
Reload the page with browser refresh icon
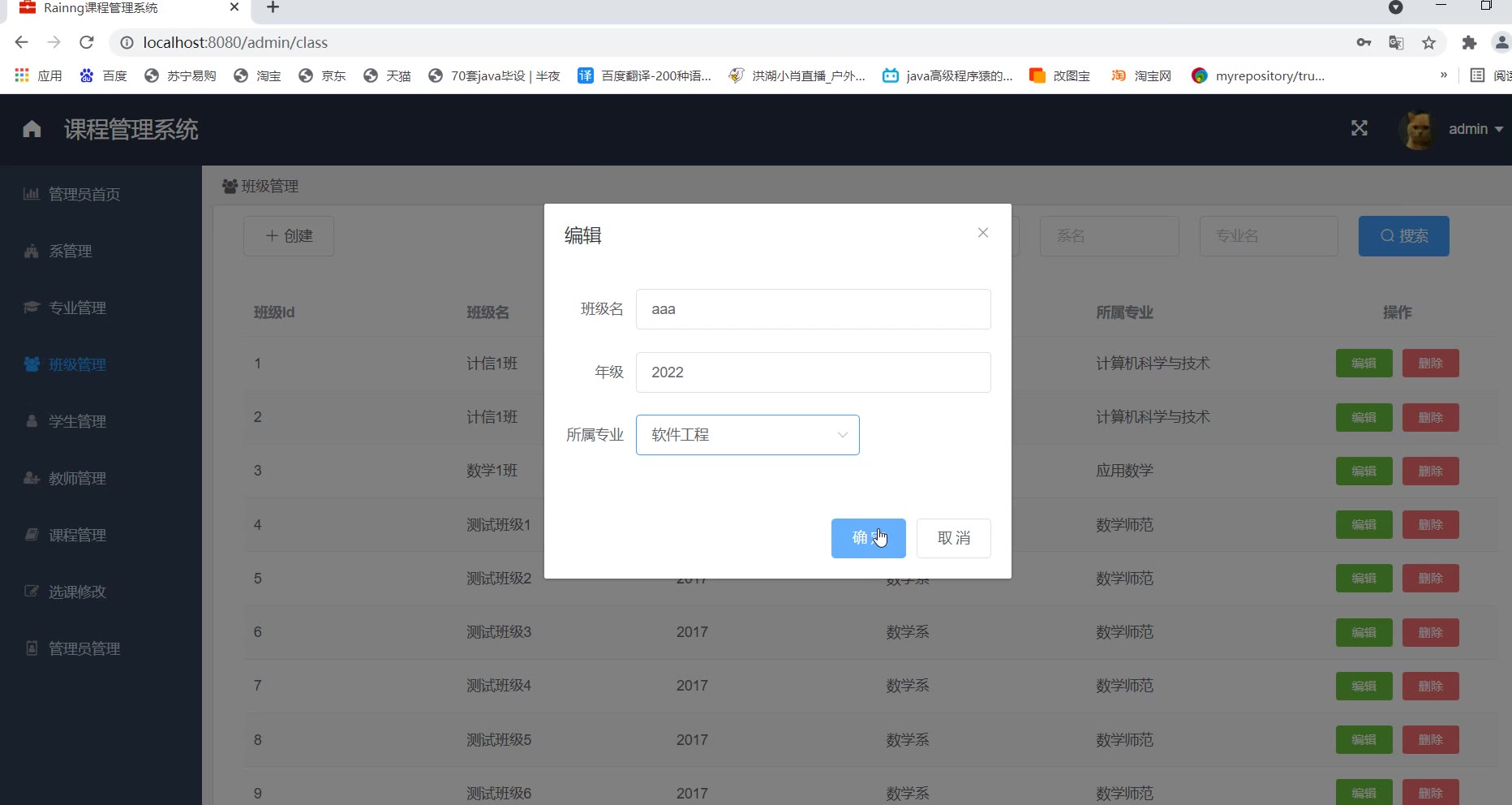click(87, 42)
